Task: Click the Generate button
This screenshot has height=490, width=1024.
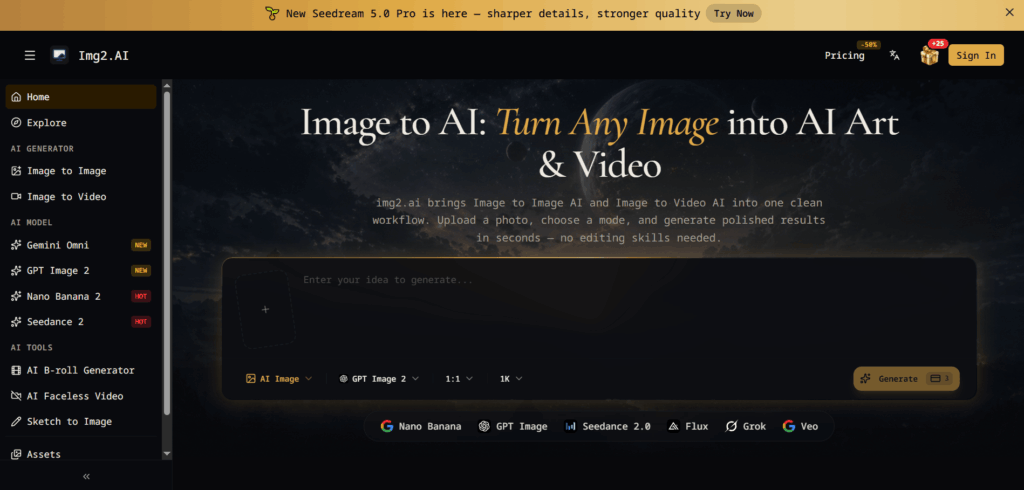Action: [x=906, y=378]
